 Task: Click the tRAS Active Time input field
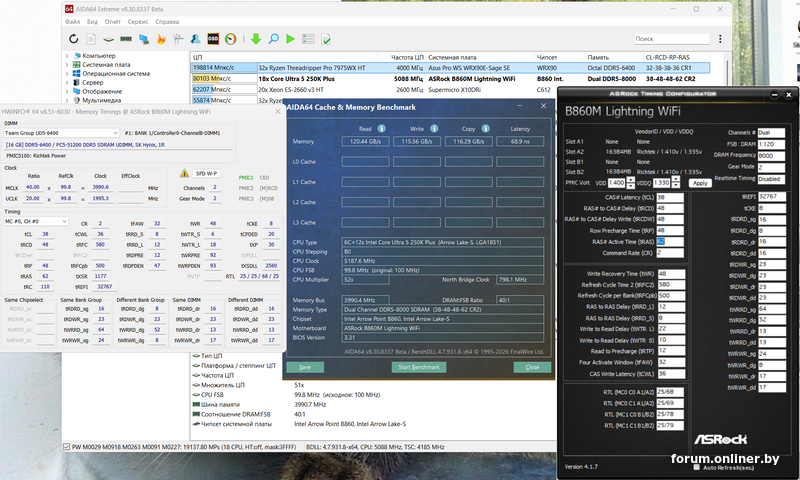pyautogui.click(x=669, y=242)
